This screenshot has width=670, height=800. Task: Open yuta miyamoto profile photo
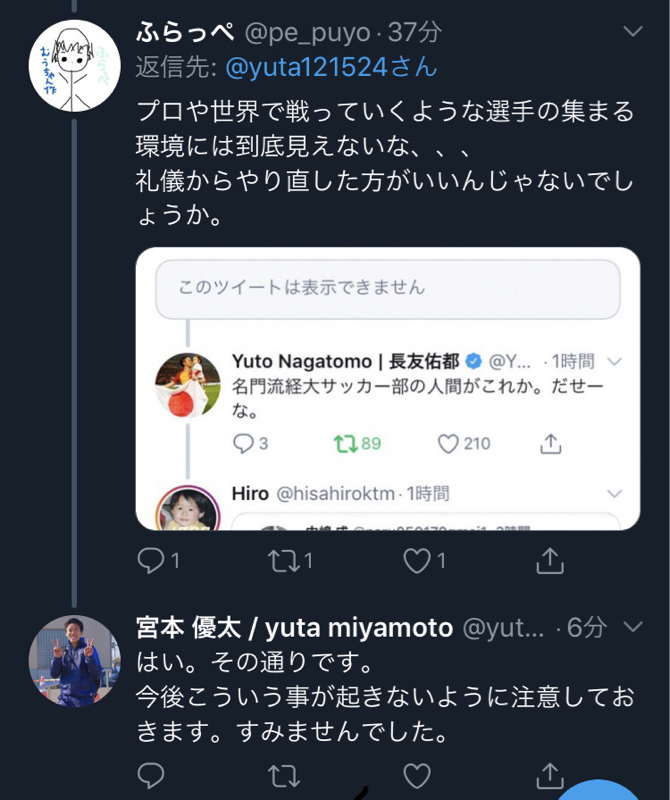click(x=75, y=661)
